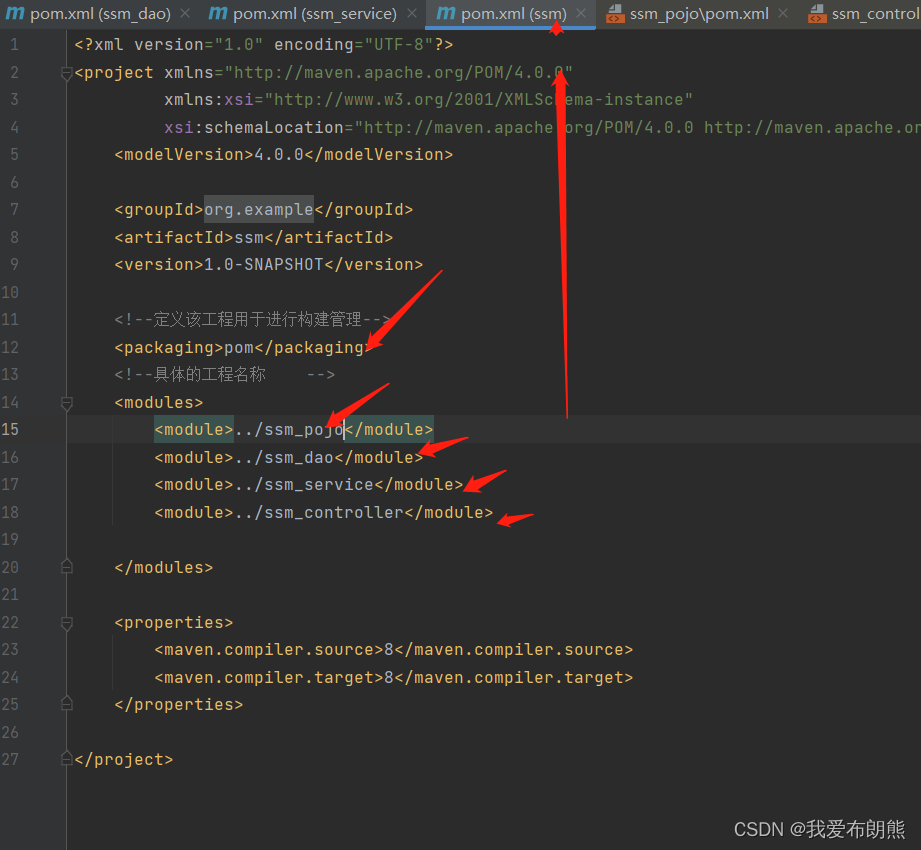Screen dimensions: 921x850
Task: Click the xsi:schemaLocation attribute line
Action: pyautogui.click(x=542, y=127)
